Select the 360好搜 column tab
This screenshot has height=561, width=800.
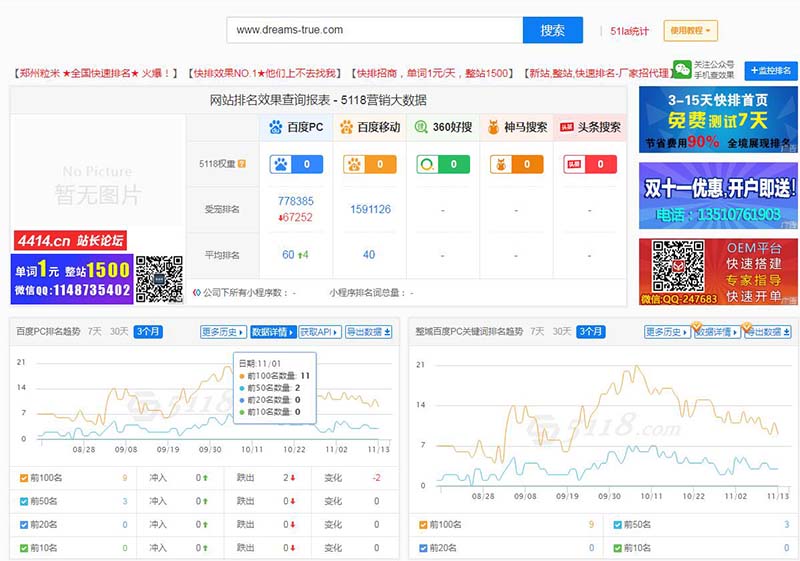coord(443,127)
